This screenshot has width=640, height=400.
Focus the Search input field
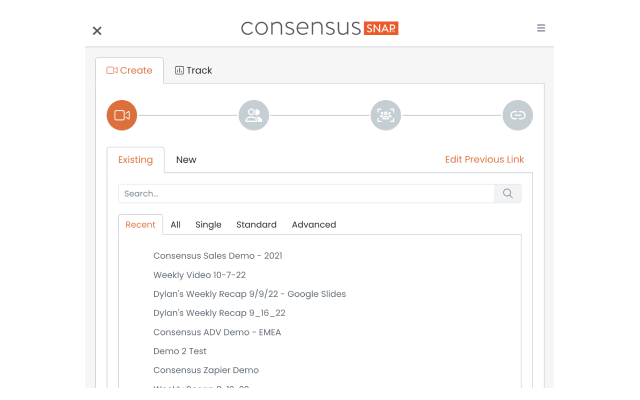pyautogui.click(x=306, y=193)
